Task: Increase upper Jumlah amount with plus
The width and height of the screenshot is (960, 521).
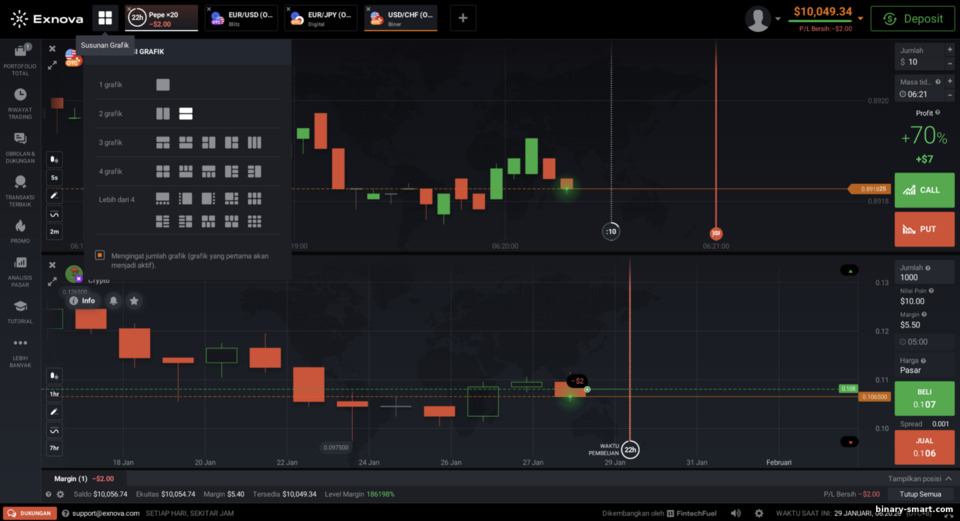Action: pyautogui.click(x=950, y=50)
